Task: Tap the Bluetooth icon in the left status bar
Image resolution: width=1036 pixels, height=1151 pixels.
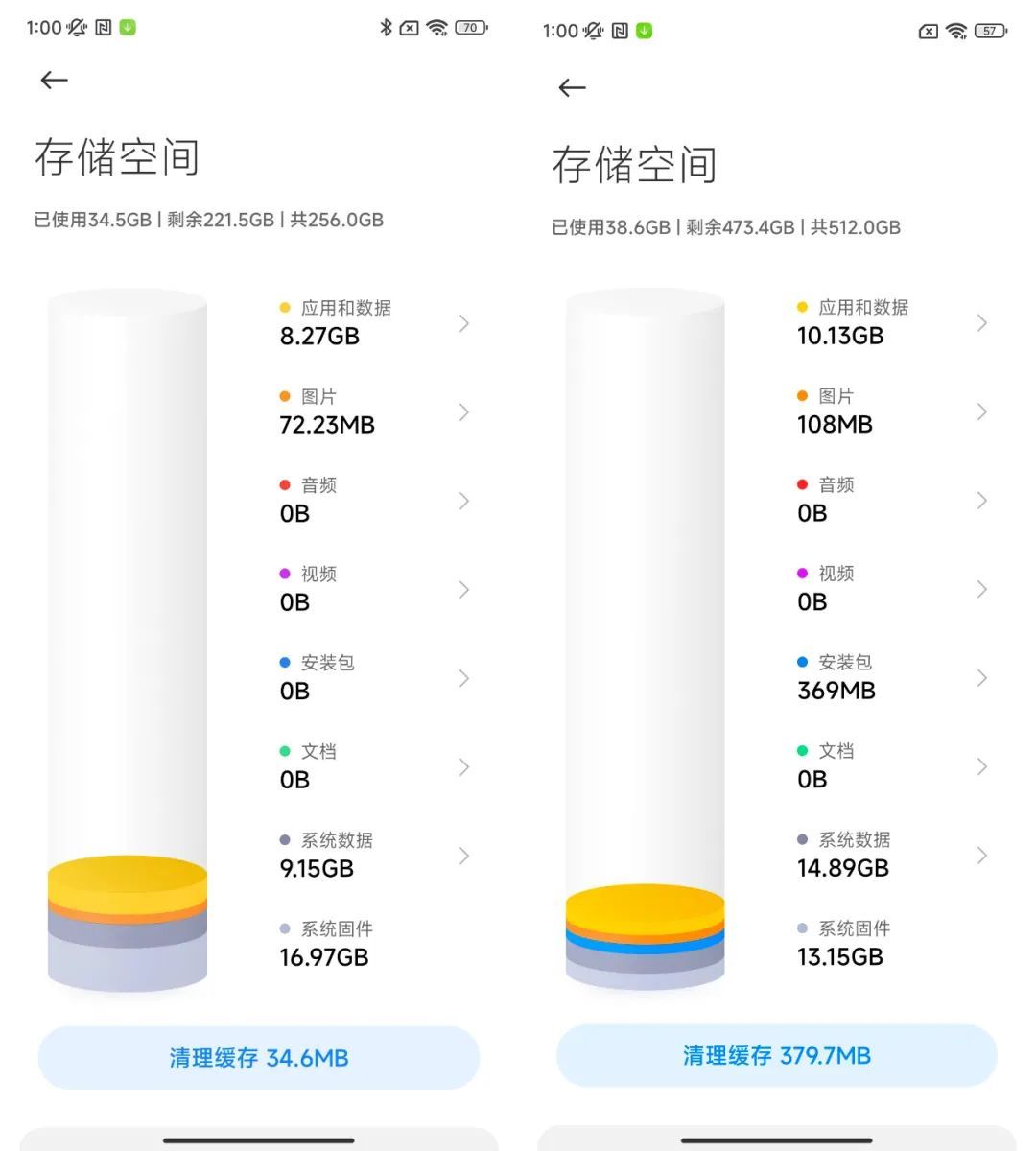Action: pyautogui.click(x=386, y=28)
